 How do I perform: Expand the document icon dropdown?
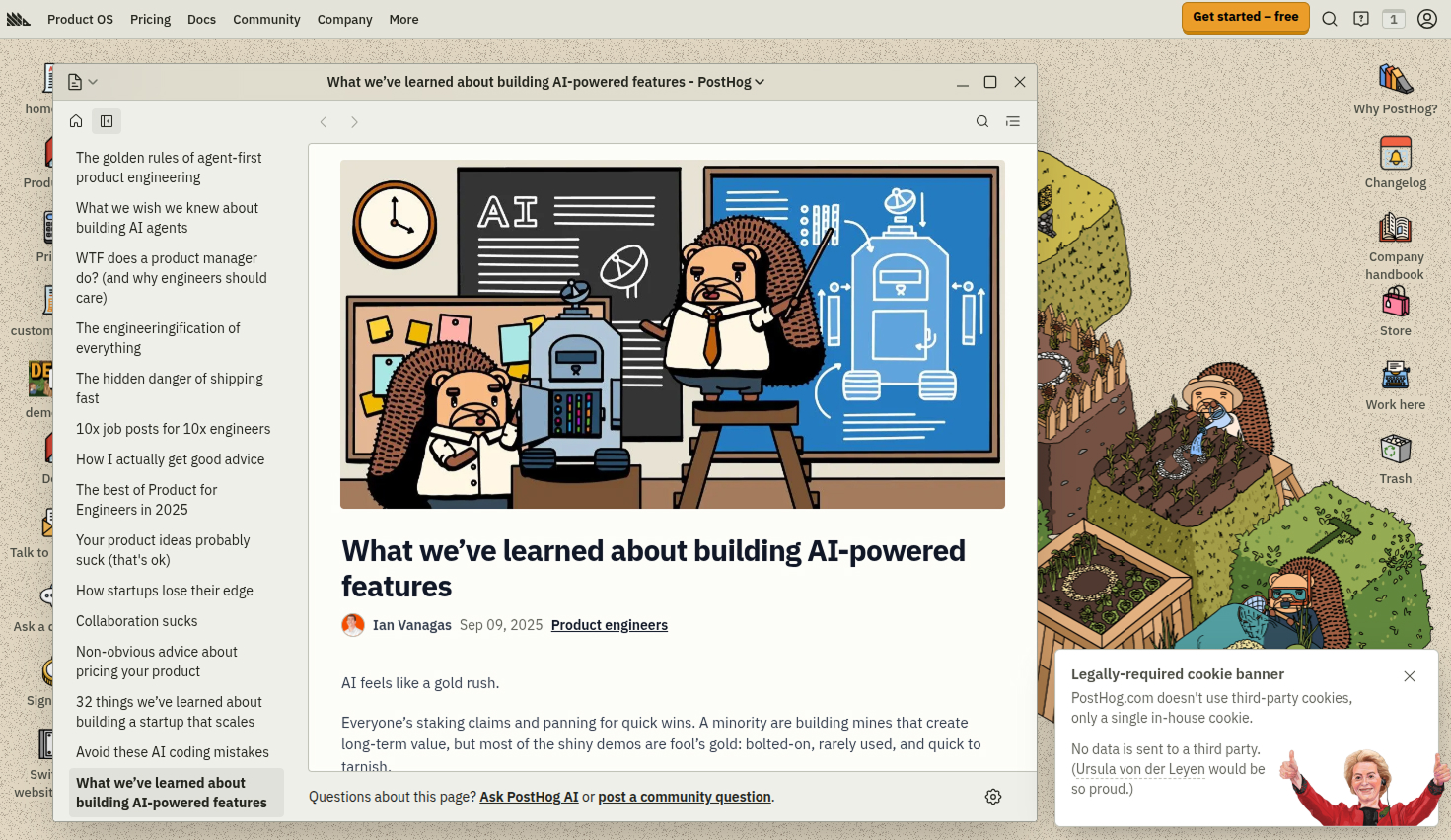tap(83, 82)
